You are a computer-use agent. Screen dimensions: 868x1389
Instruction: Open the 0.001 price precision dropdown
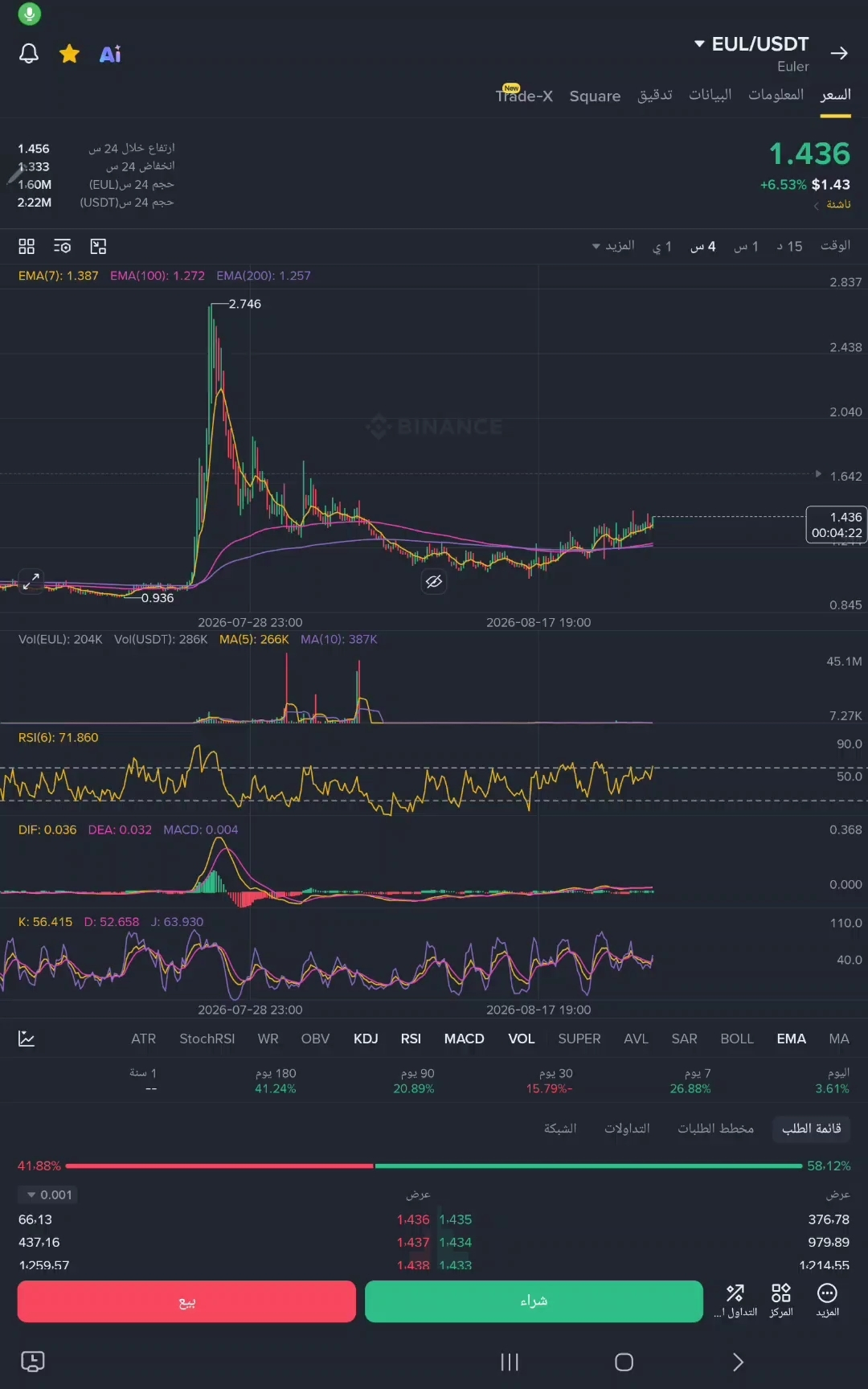point(49,1194)
